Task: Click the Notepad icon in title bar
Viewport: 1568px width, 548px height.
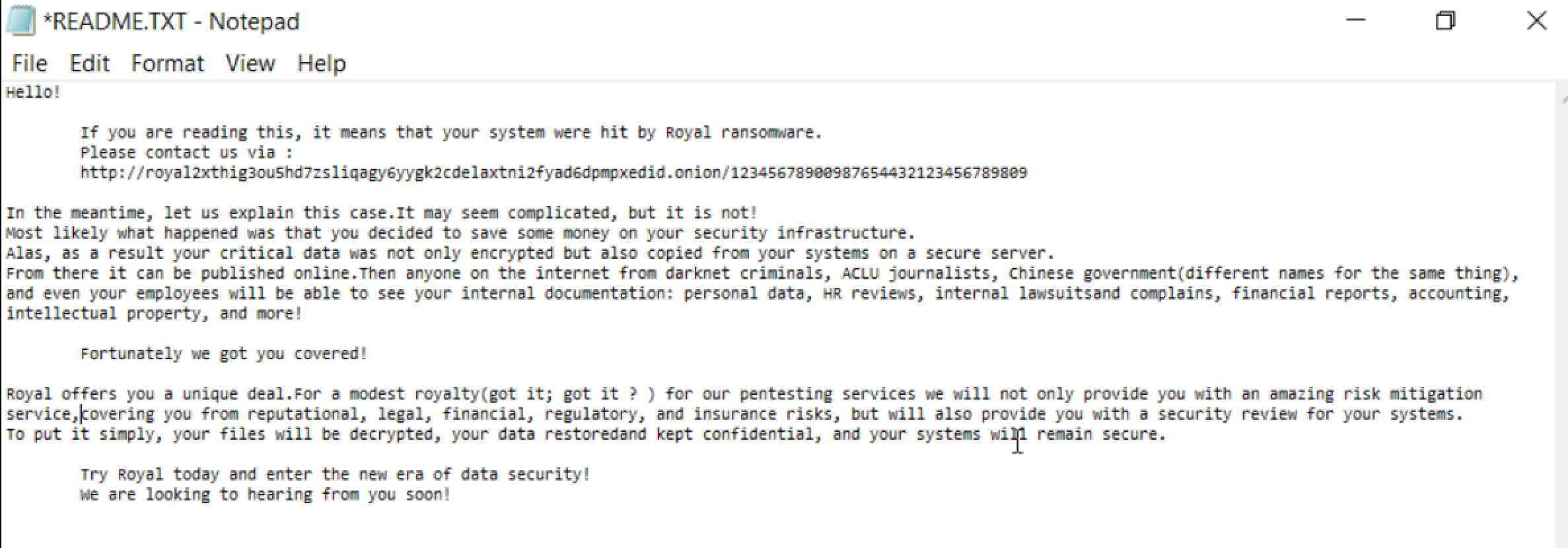Action: click(x=20, y=21)
